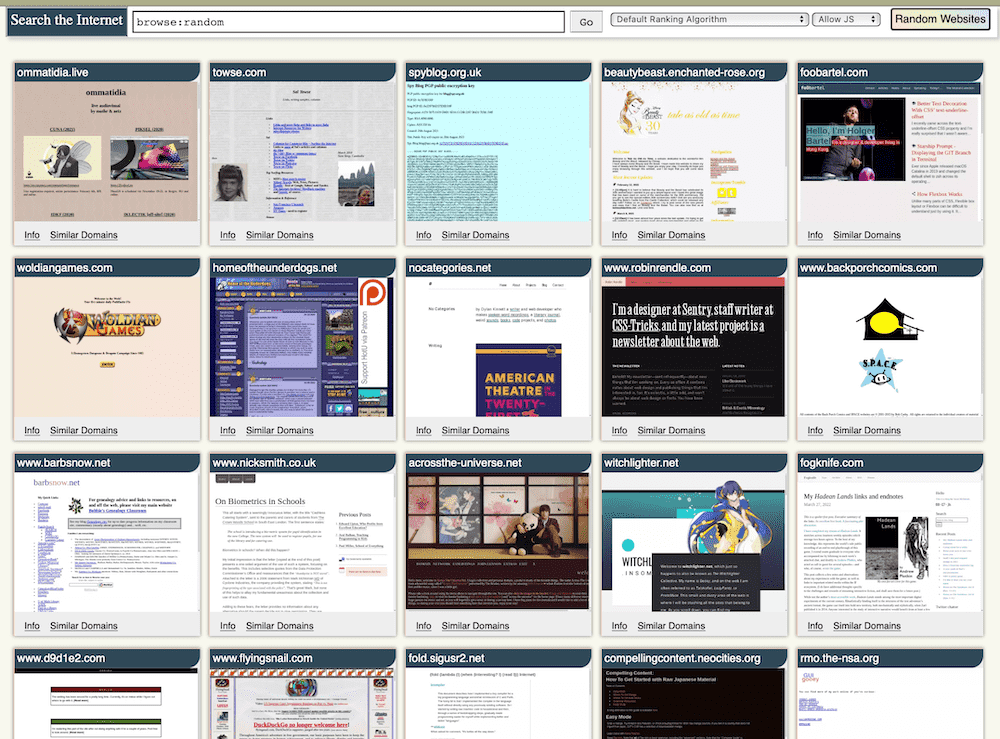Screen dimensions: 1000x739
Task: Click the www.d9d1e2.com domain title
Action: point(61,658)
